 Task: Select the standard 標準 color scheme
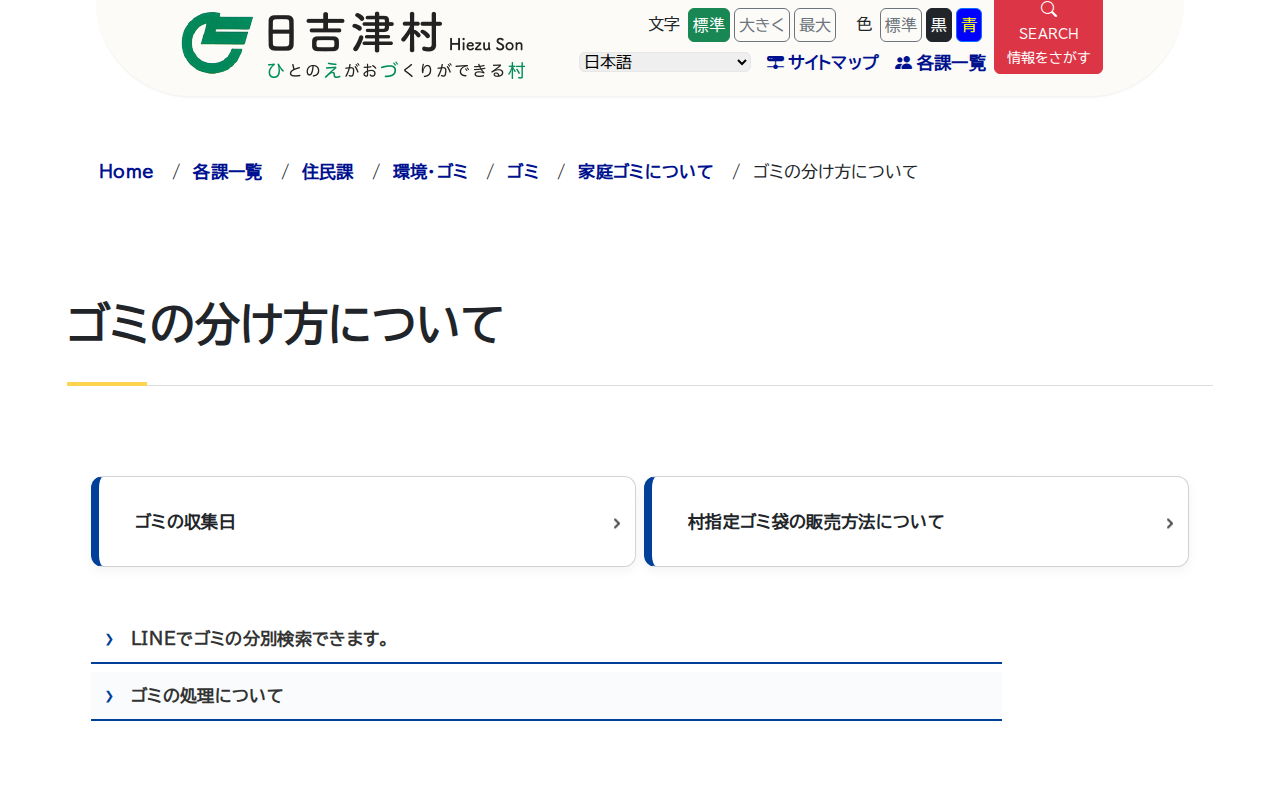(x=901, y=25)
